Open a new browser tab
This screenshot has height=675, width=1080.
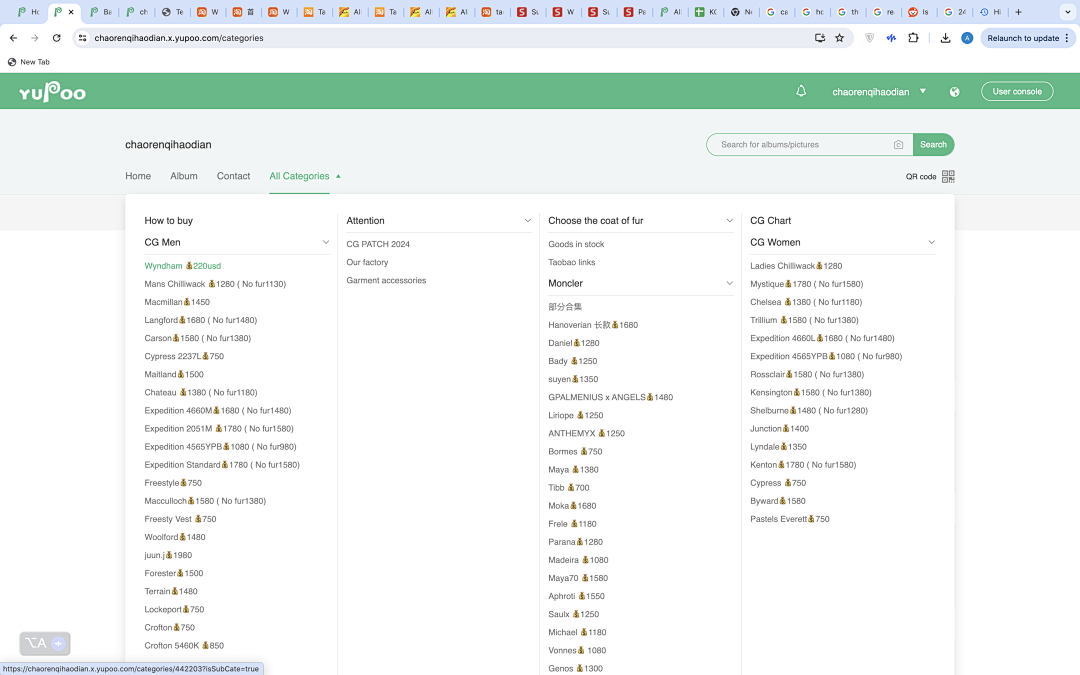tap(1018, 12)
